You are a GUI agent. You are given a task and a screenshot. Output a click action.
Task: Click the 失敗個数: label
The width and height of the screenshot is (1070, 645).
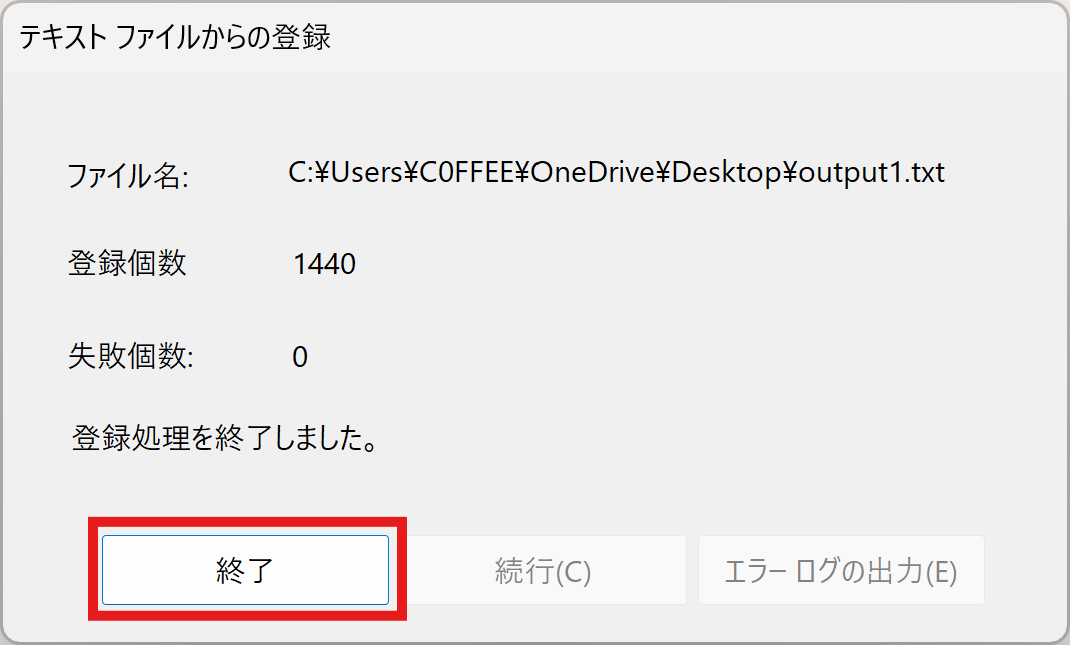pos(130,356)
